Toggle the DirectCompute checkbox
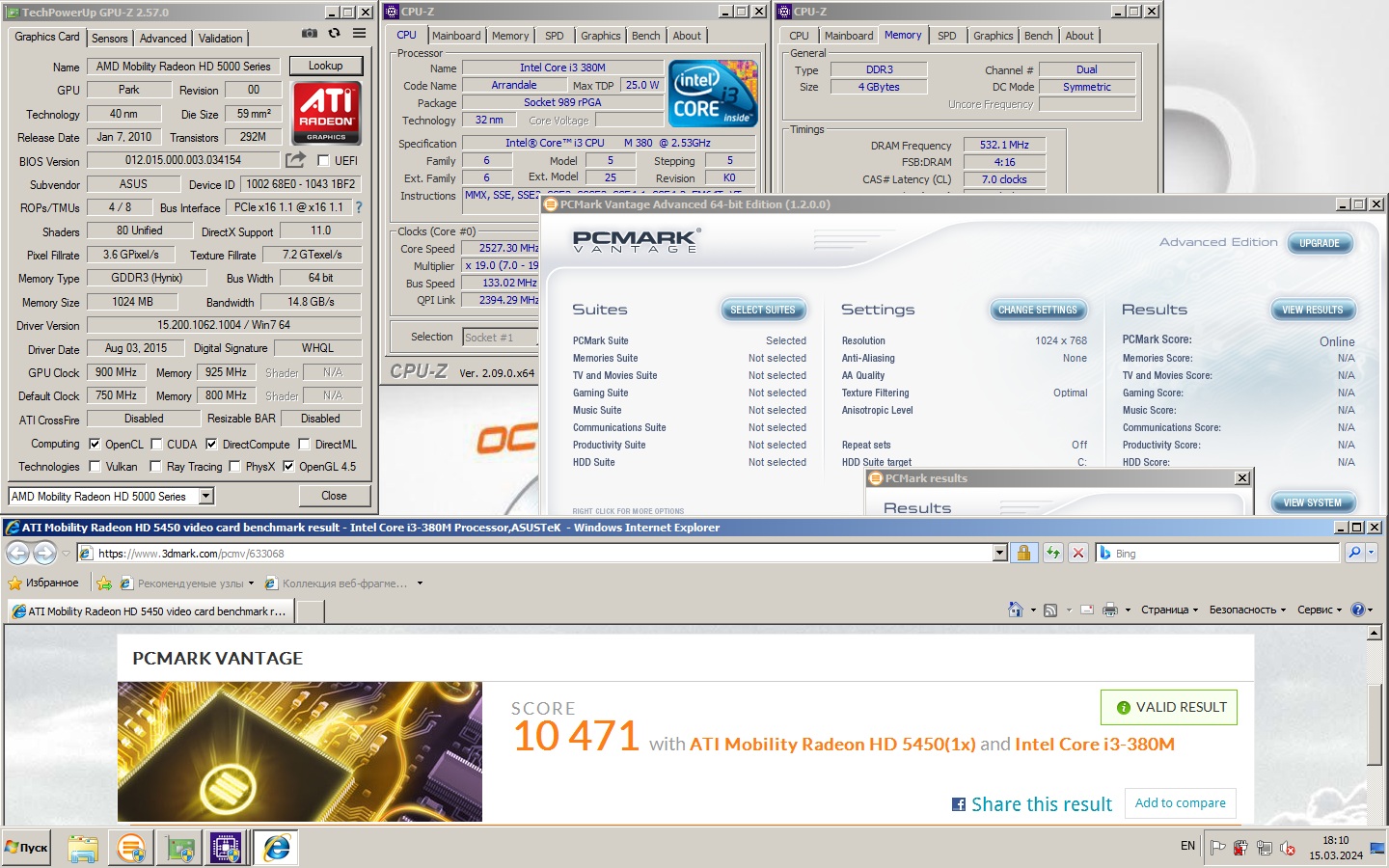1389x868 pixels. pyautogui.click(x=211, y=445)
